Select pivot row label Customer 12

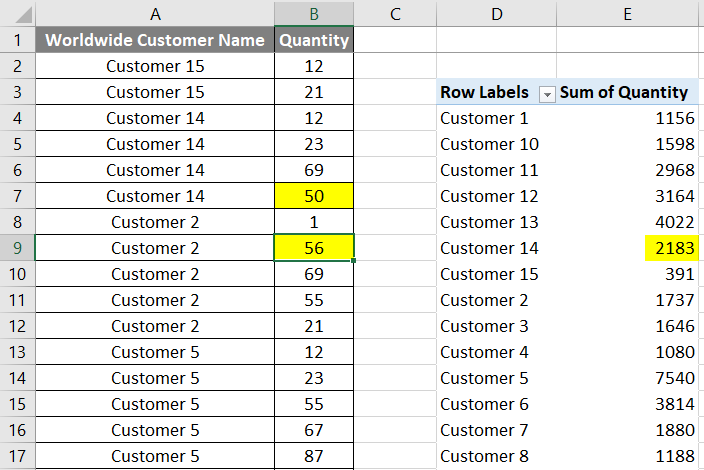point(497,196)
